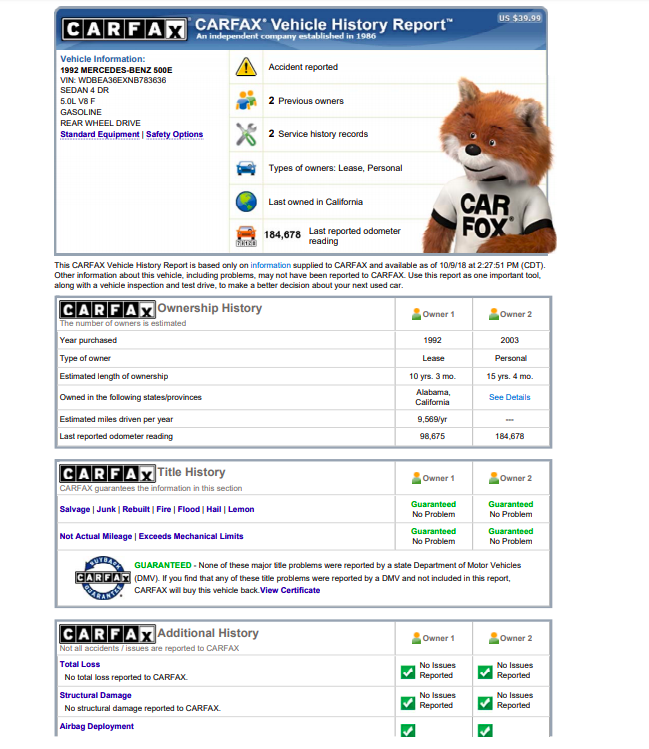This screenshot has width=649, height=749.
Task: Click Owner 1 person icon in Title History
Action: (x=416, y=478)
